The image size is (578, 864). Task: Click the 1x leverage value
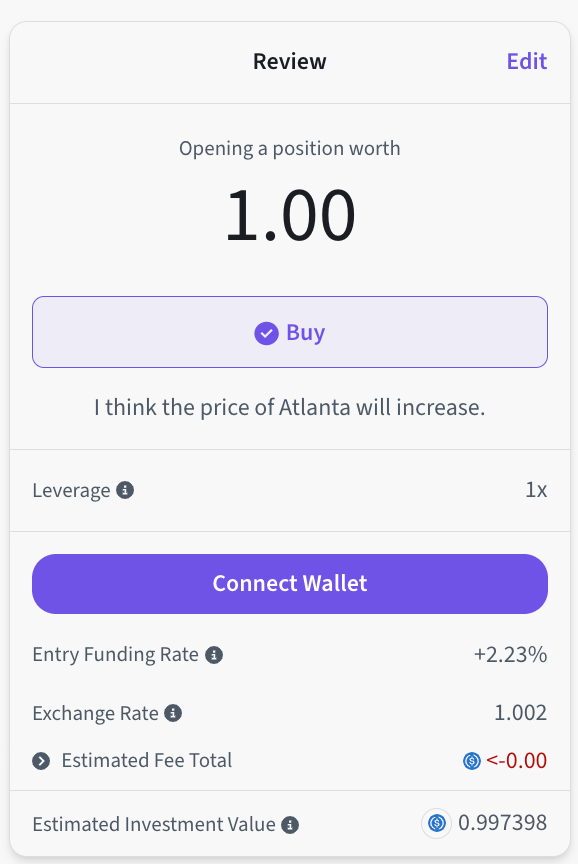536,490
